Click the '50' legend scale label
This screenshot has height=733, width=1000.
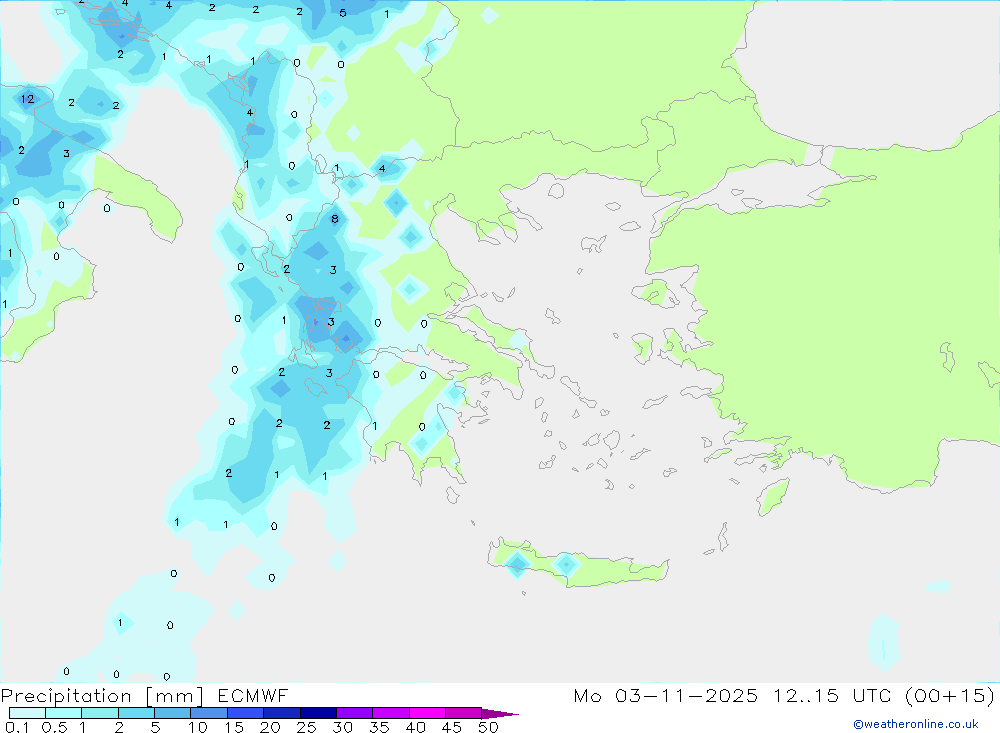pyautogui.click(x=488, y=727)
